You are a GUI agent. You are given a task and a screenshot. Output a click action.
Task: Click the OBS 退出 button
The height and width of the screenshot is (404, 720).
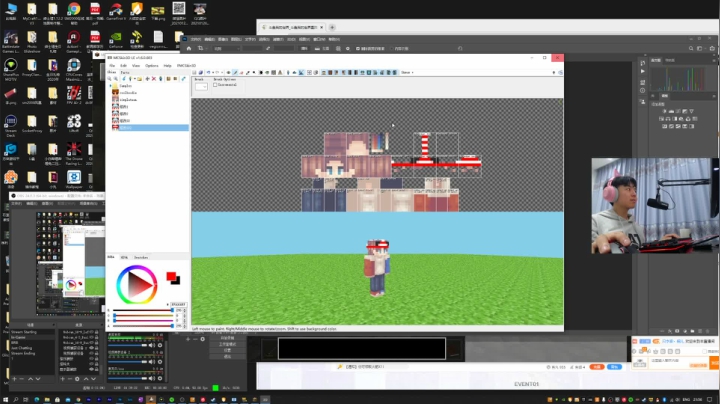[x=227, y=356]
